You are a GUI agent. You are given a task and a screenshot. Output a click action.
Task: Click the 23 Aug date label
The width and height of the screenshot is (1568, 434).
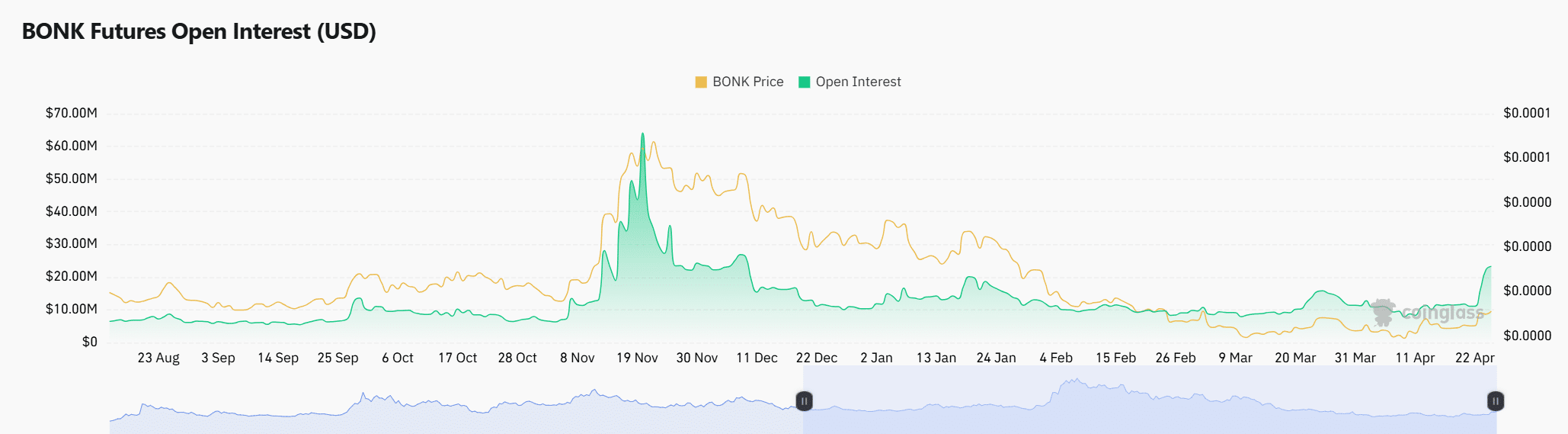(158, 358)
